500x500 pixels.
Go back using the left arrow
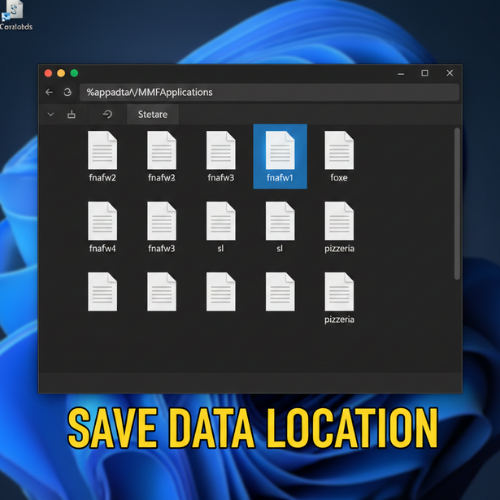(x=49, y=92)
